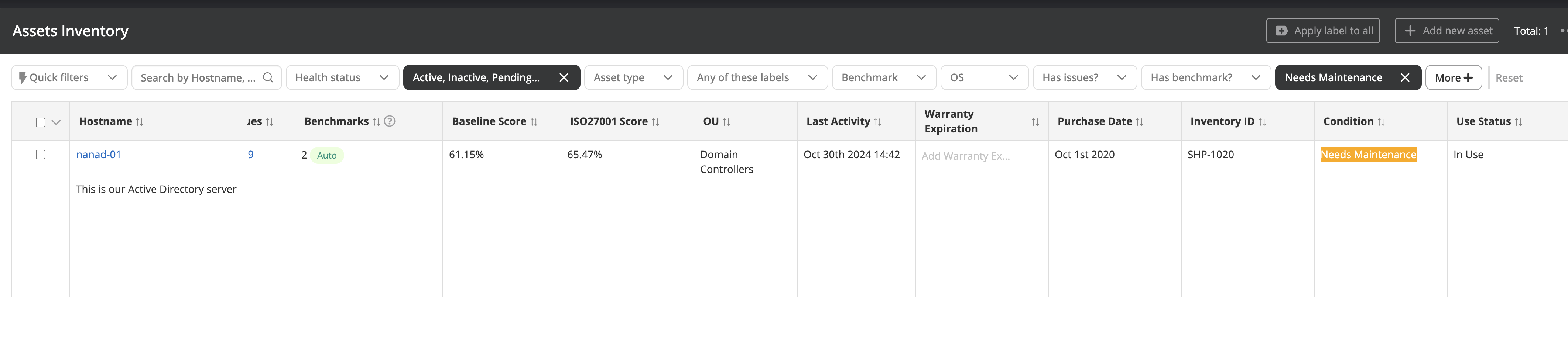This screenshot has height=343, width=1568.
Task: Click Apply label to all button
Action: [x=1322, y=30]
